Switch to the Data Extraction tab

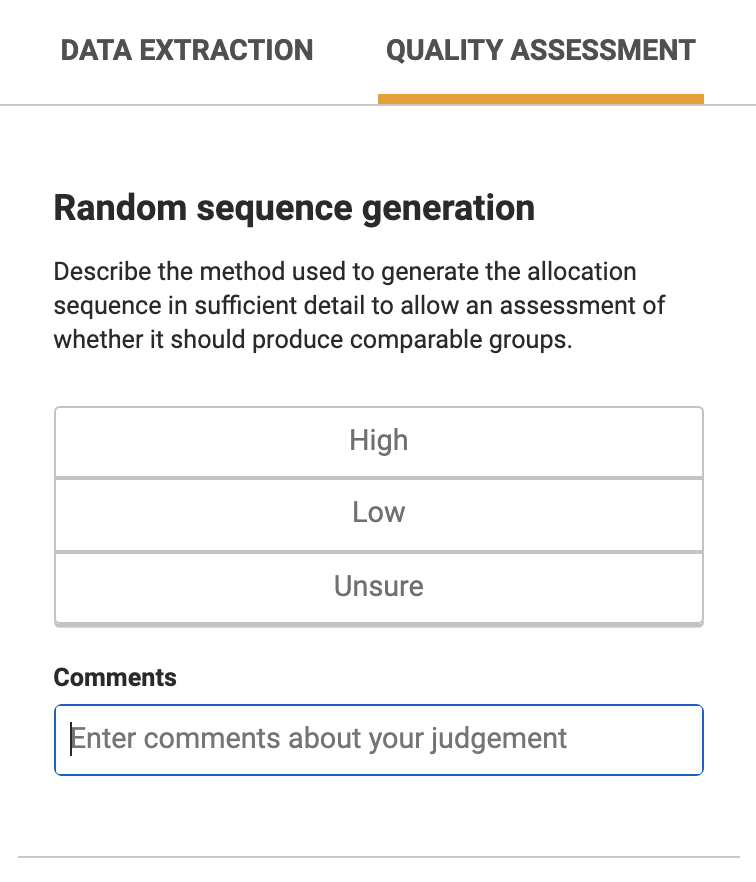pos(187,50)
